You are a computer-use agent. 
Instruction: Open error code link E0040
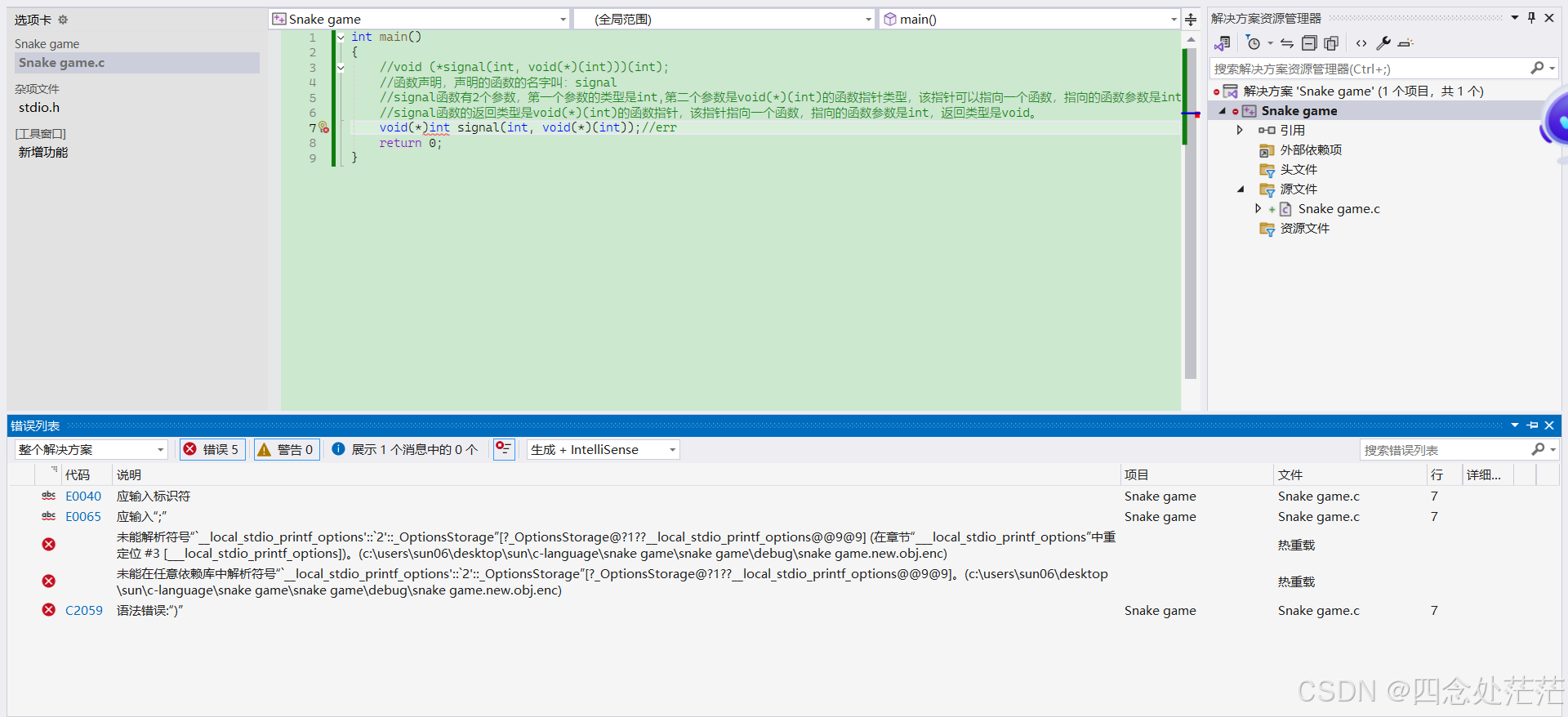pyautogui.click(x=83, y=496)
